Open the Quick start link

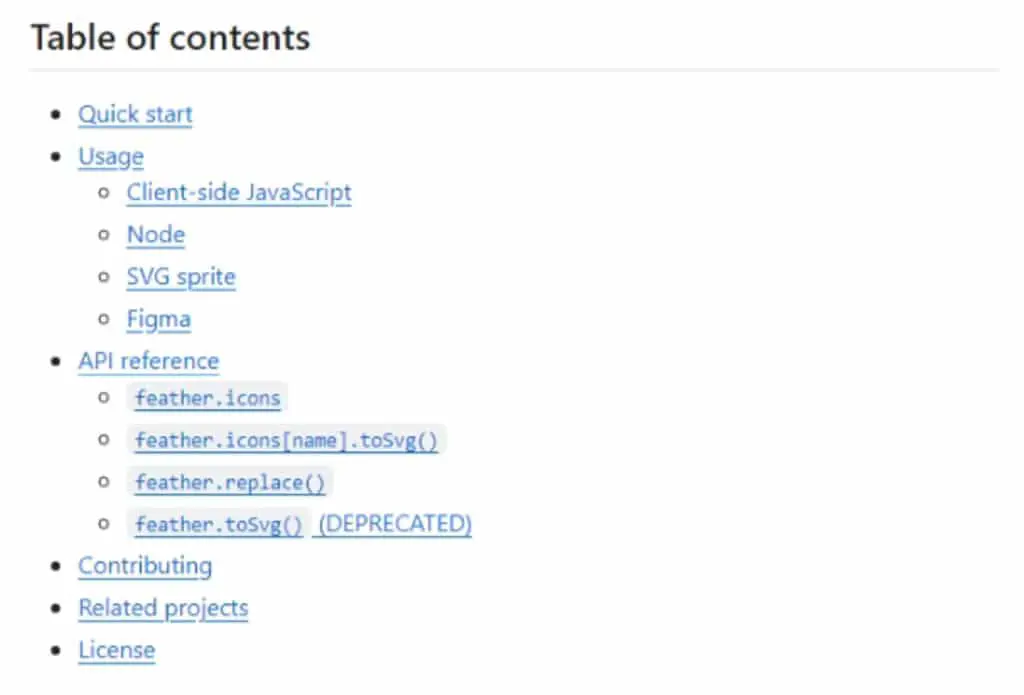point(135,114)
